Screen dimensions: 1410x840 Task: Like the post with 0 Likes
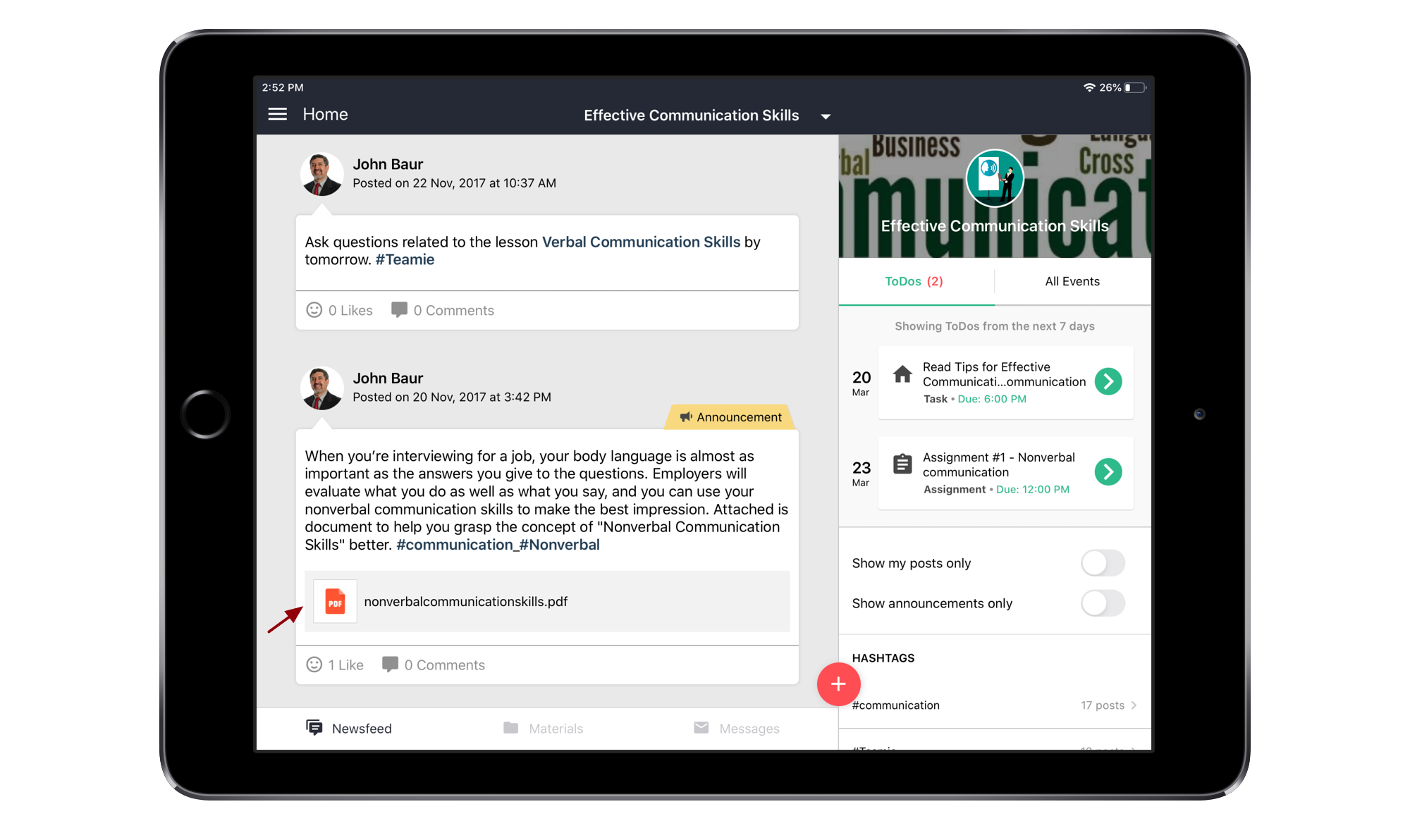[x=314, y=310]
